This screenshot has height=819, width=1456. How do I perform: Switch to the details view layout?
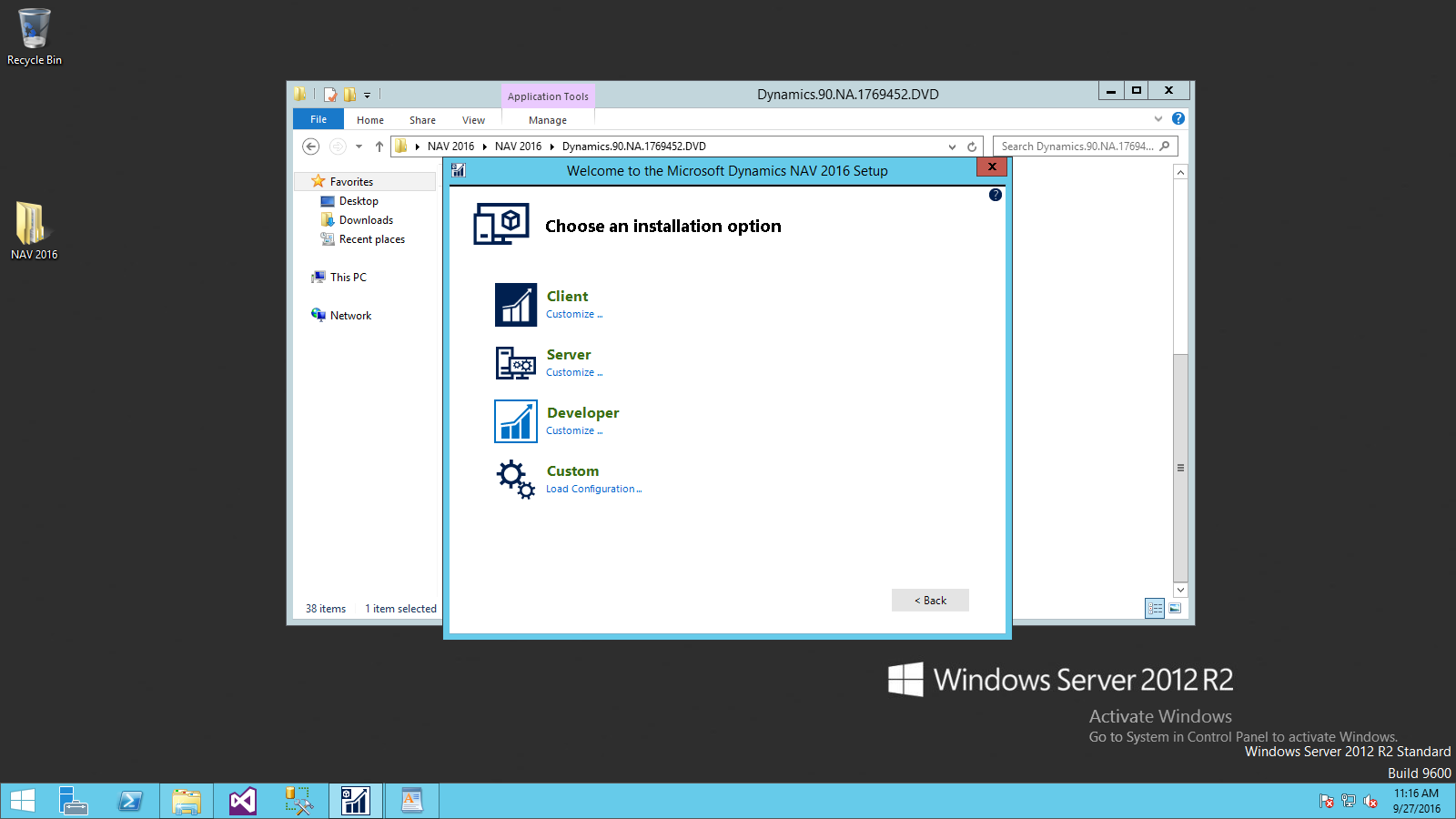(x=1155, y=608)
